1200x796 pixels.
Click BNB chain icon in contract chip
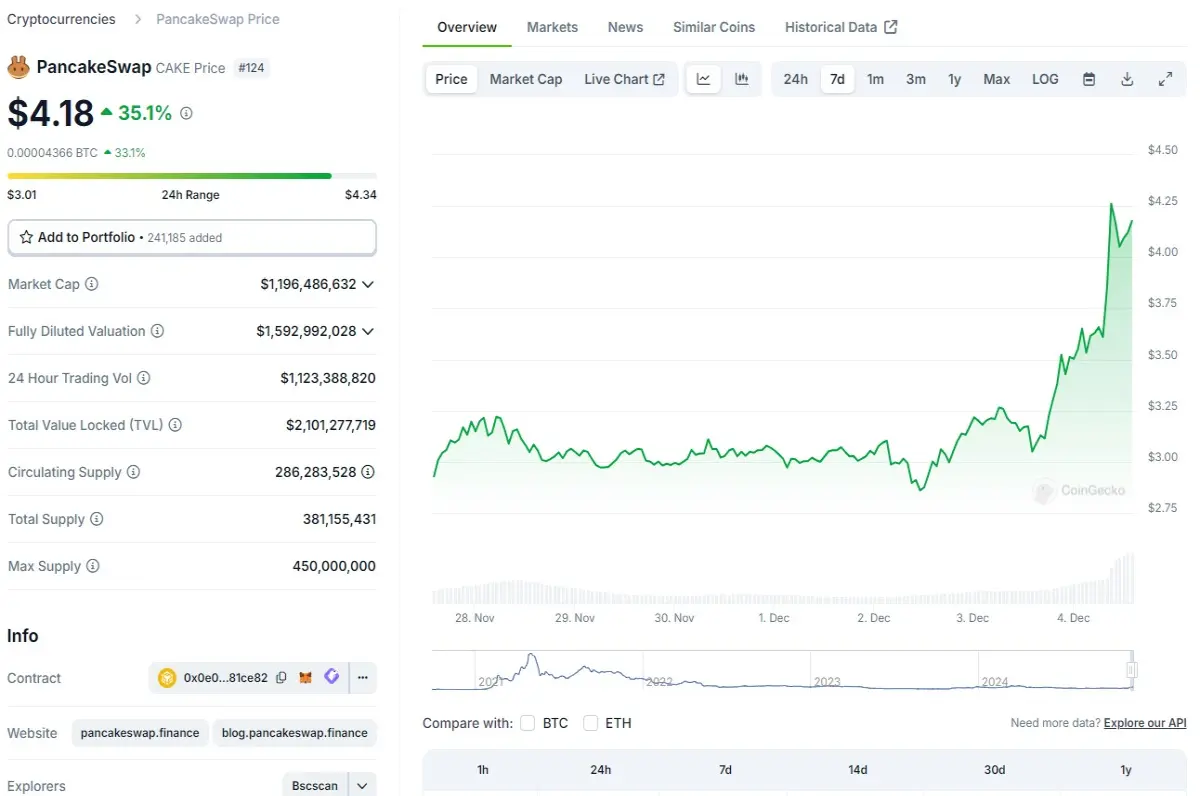167,677
